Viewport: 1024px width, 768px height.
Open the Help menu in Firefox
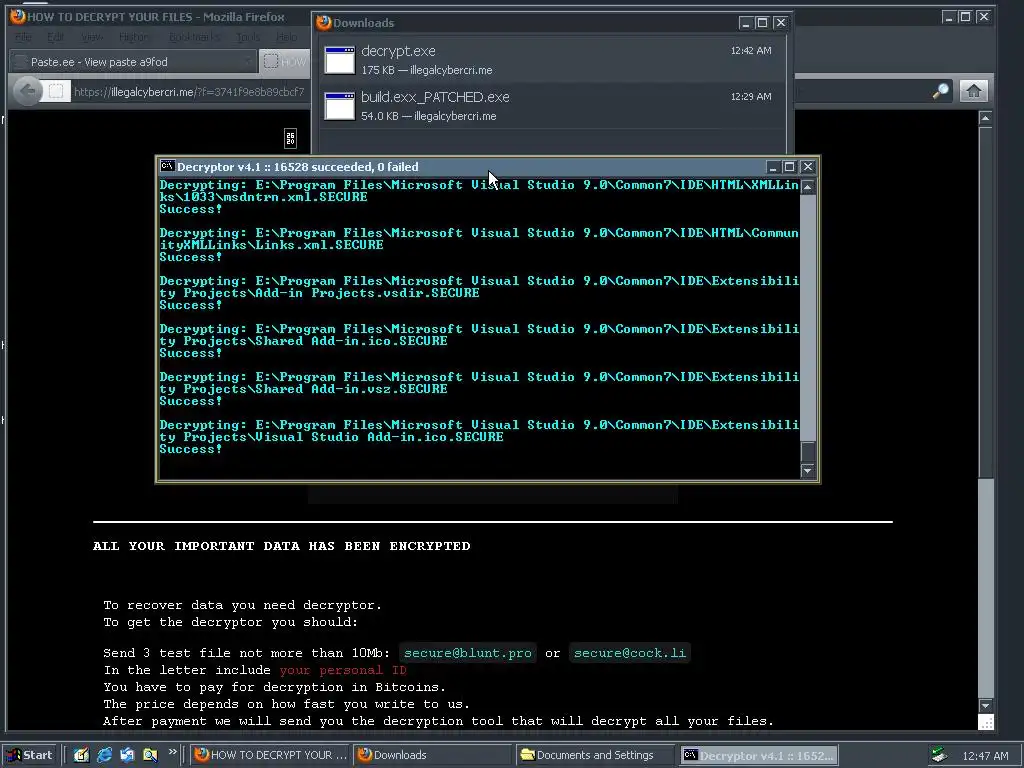[286, 37]
